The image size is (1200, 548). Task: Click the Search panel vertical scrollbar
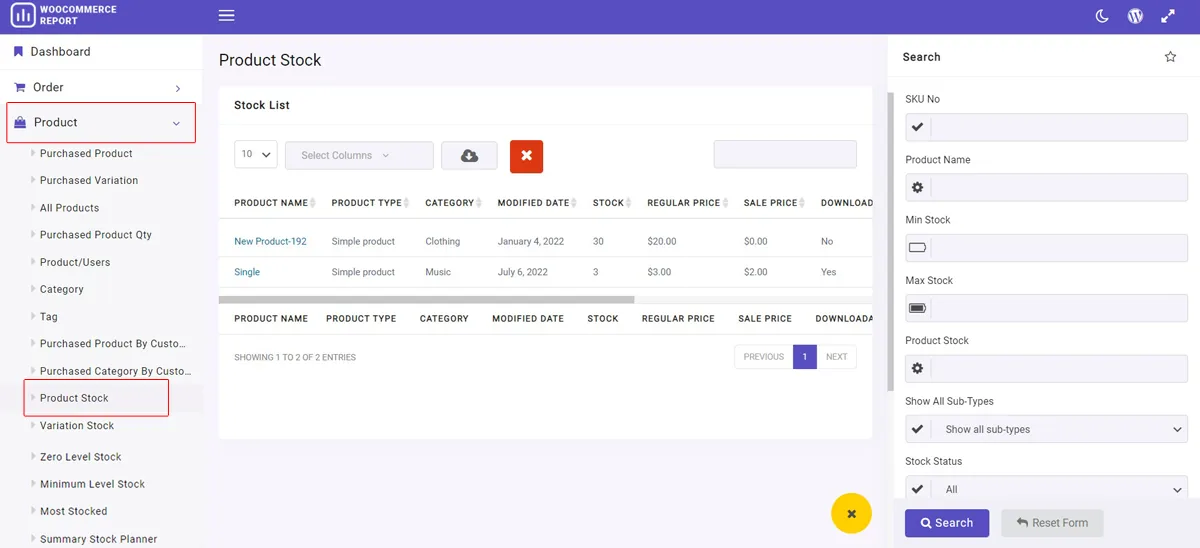point(891,242)
